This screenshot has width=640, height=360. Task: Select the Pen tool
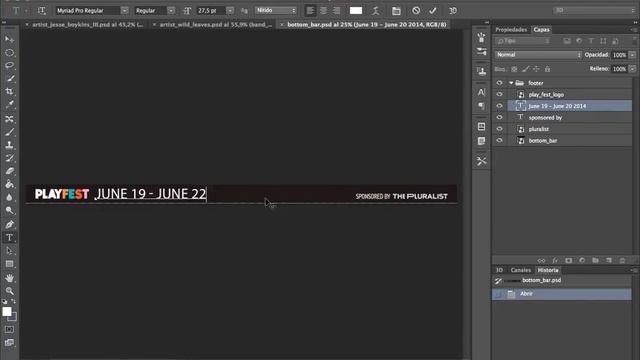pos(9,224)
